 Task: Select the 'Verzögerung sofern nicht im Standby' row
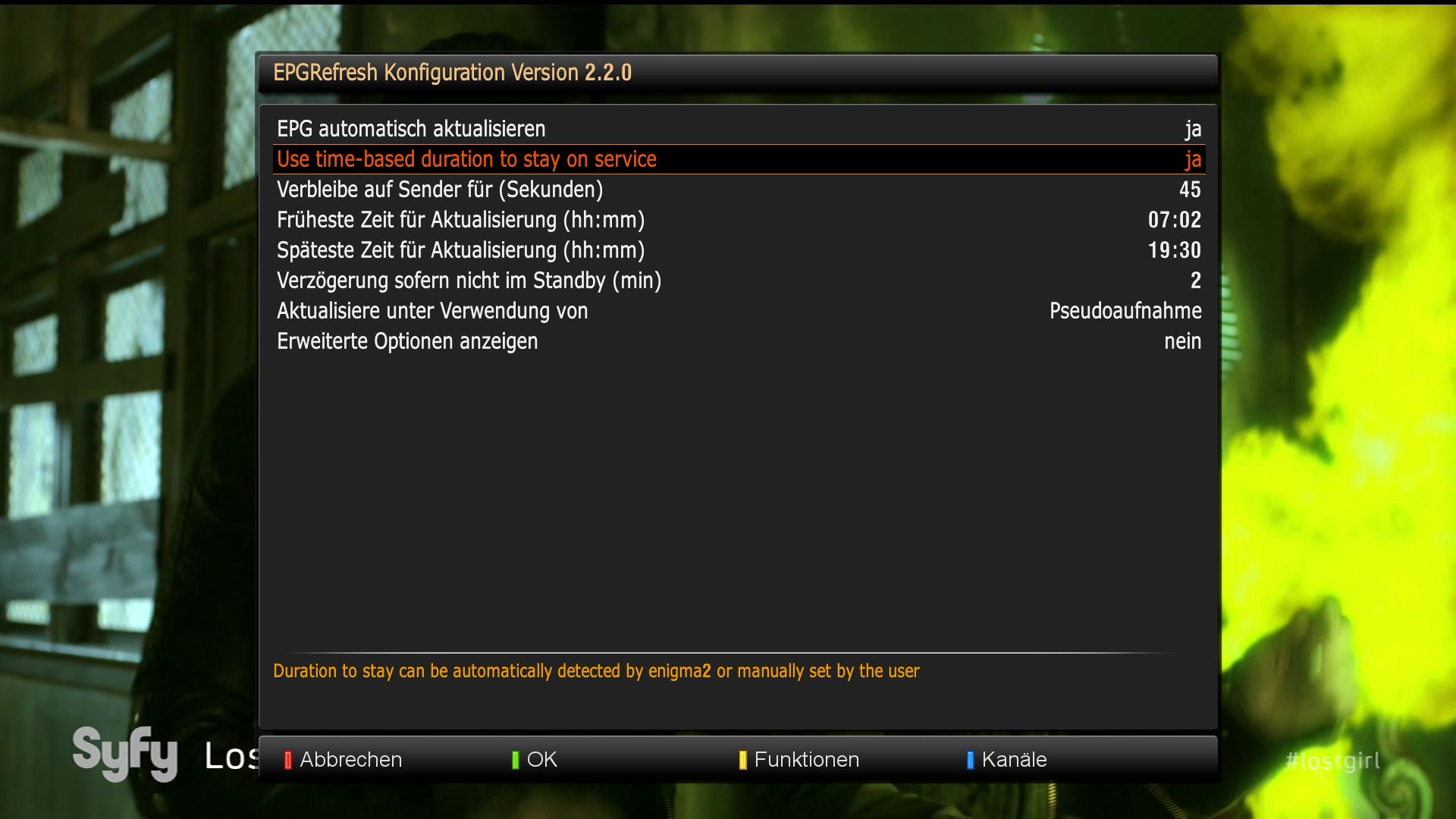739,281
